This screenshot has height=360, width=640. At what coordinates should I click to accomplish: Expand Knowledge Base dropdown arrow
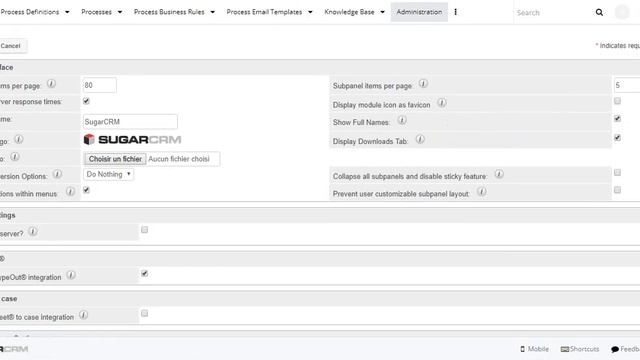coord(382,12)
